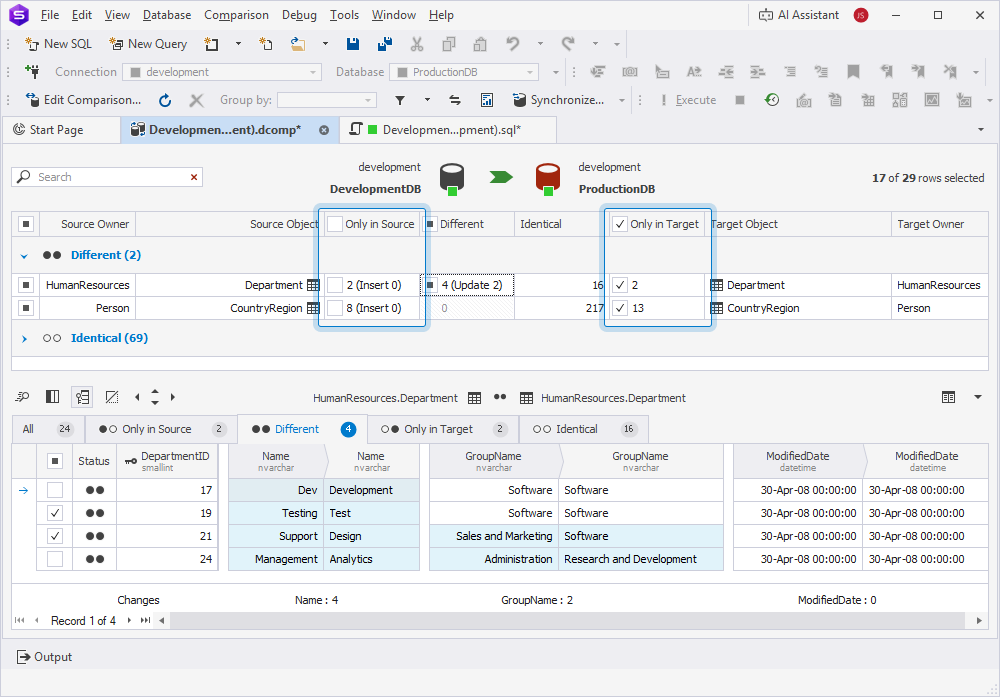
Task: Click the Refresh comparison icon
Action: coord(165,100)
